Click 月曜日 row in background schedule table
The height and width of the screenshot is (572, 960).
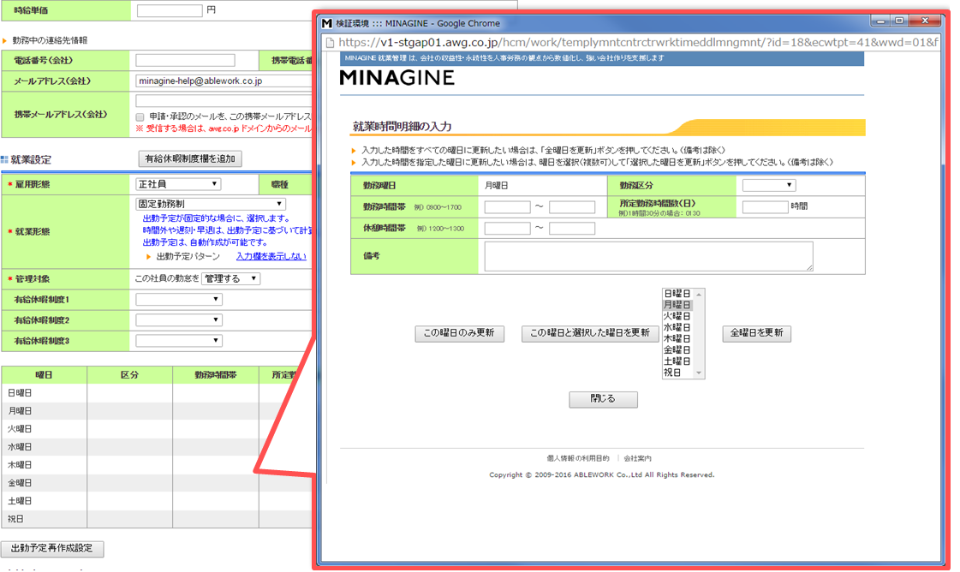pos(157,411)
